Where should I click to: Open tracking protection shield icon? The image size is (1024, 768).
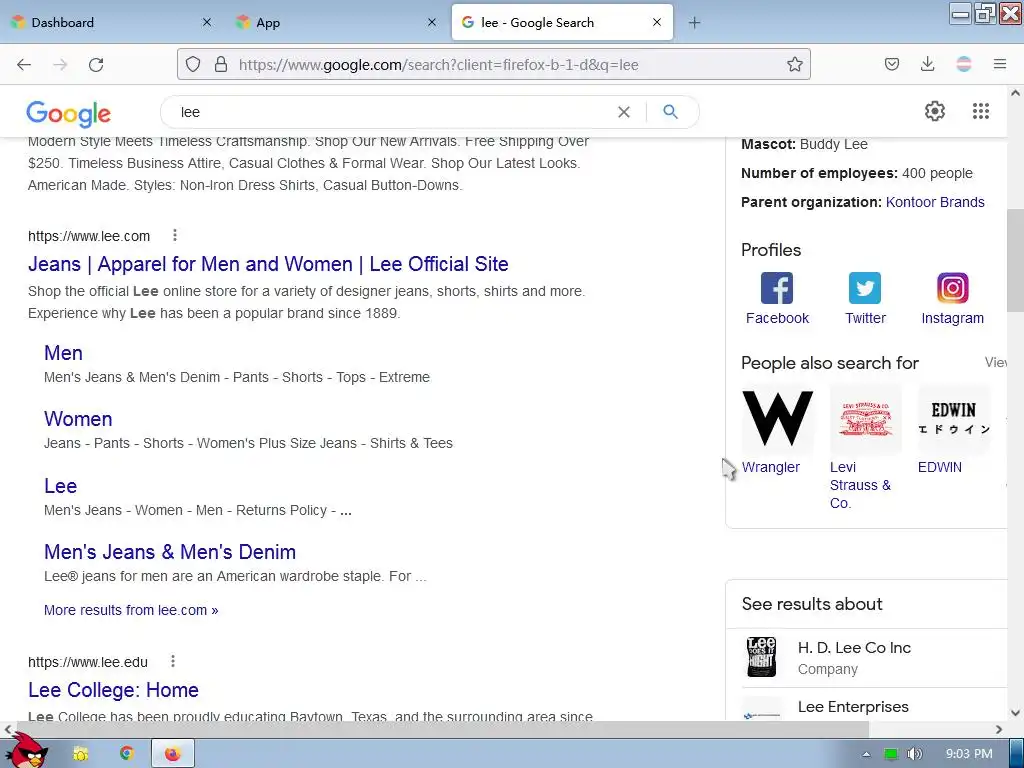[x=193, y=64]
